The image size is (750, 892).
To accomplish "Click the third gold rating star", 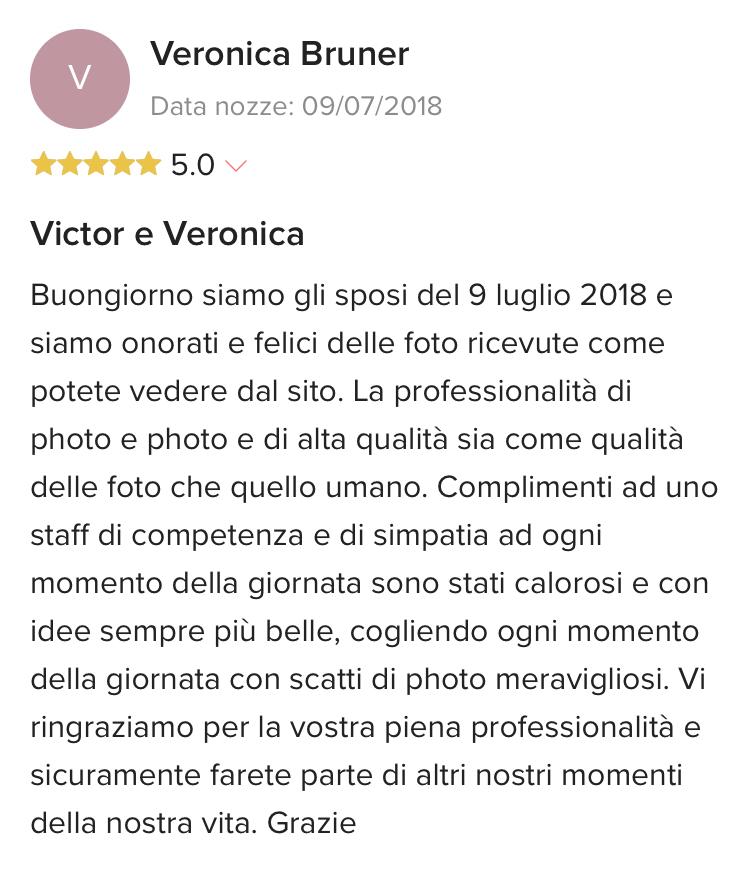I will click(x=96, y=164).
